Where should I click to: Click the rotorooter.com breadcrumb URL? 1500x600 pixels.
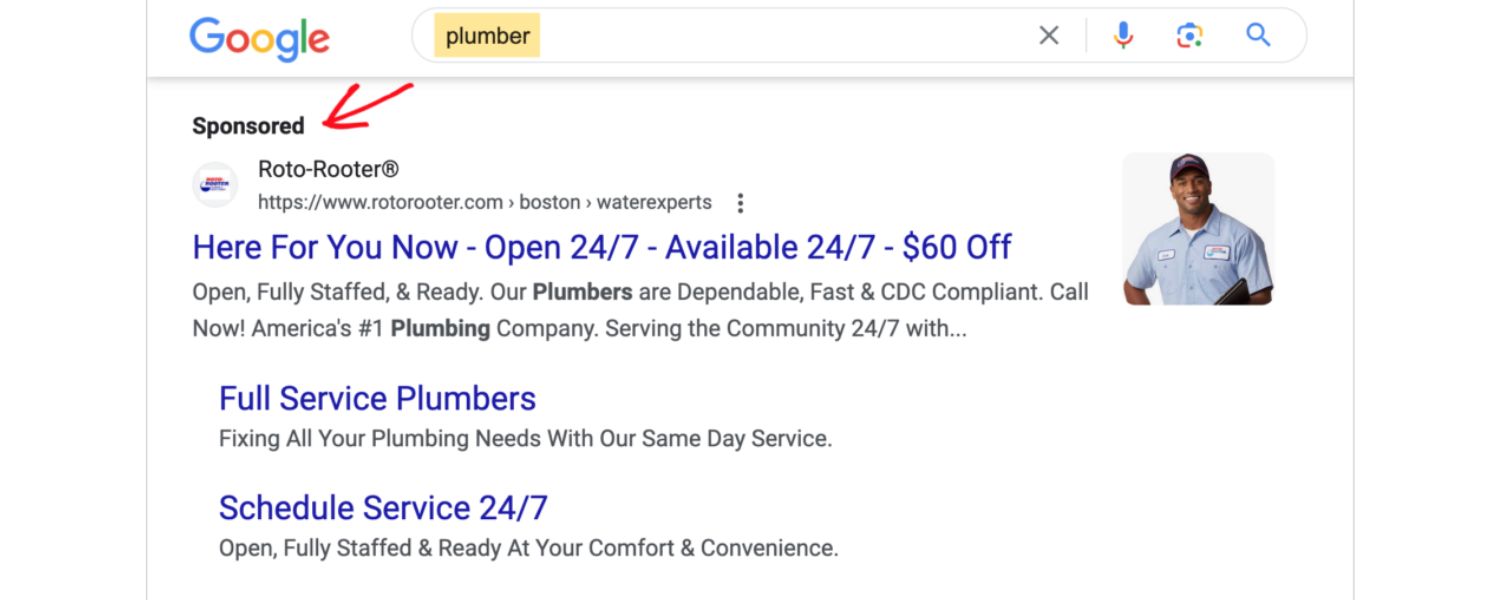tap(379, 202)
